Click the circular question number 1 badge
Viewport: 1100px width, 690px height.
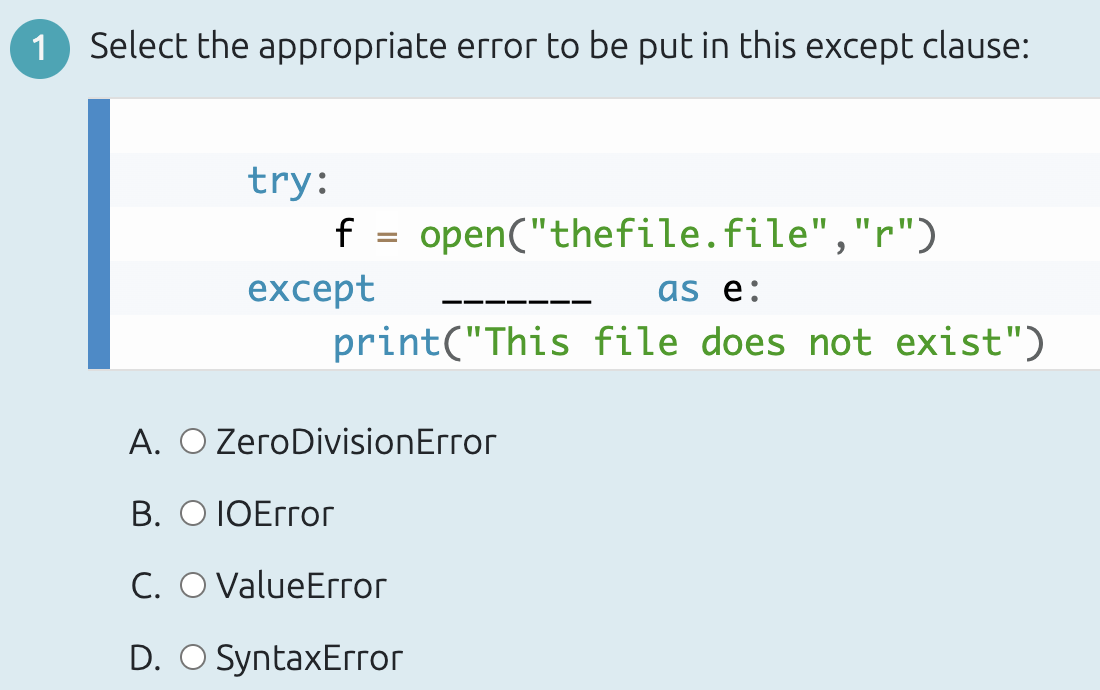[x=40, y=47]
